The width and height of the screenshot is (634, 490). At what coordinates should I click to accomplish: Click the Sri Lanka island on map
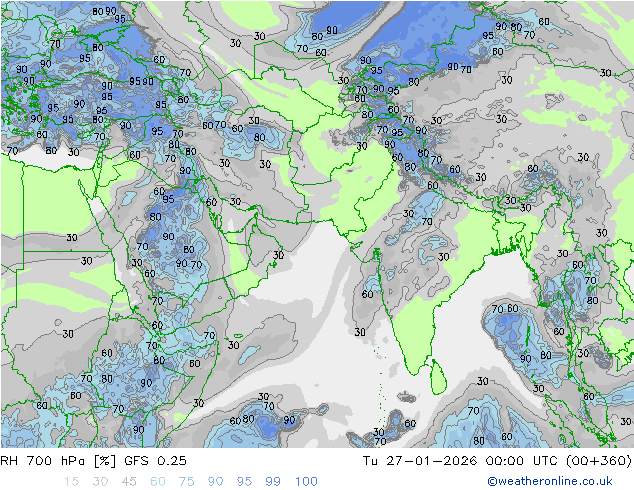click(x=438, y=377)
